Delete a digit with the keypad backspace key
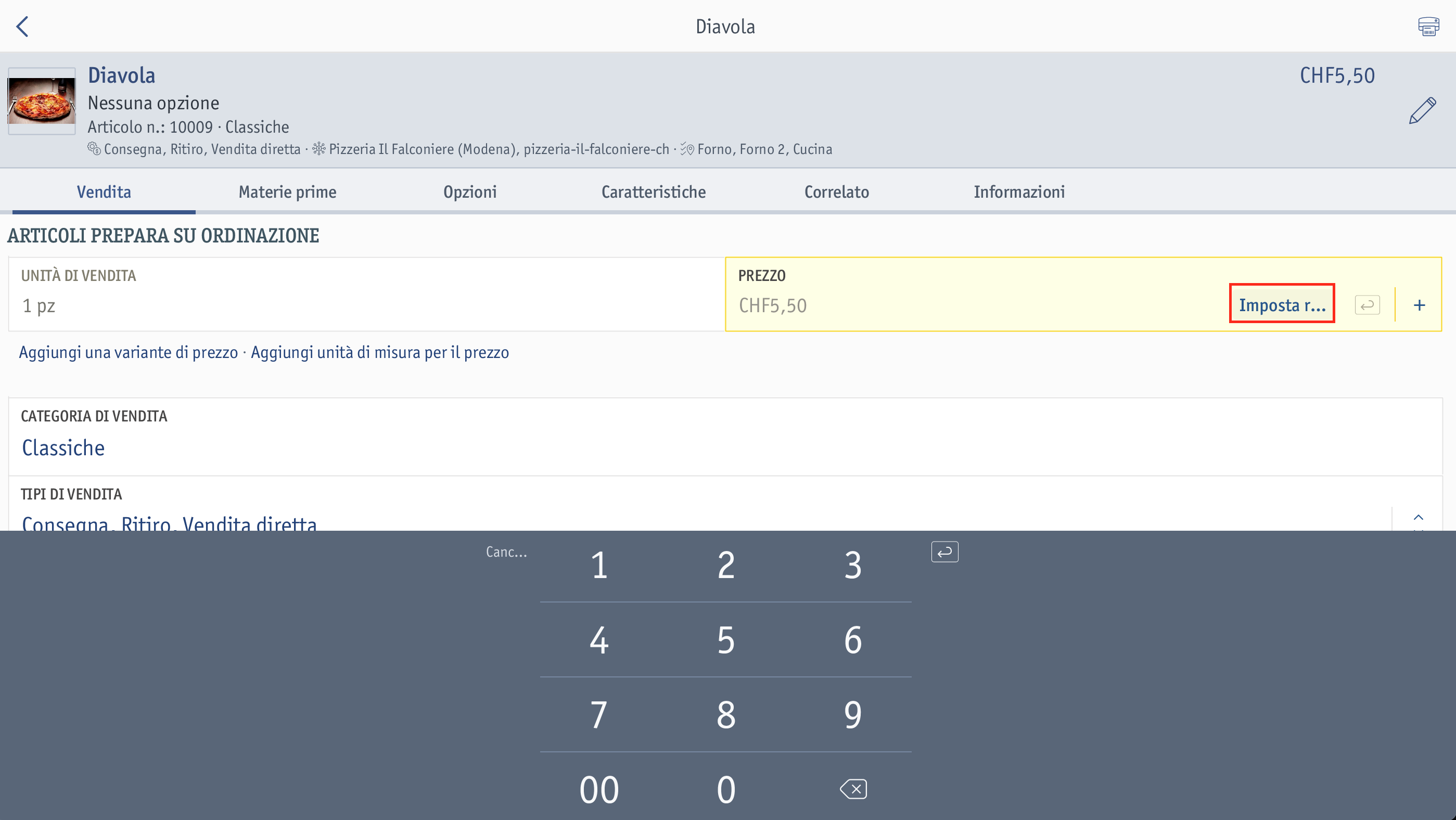This screenshot has width=1456, height=820. 853,789
